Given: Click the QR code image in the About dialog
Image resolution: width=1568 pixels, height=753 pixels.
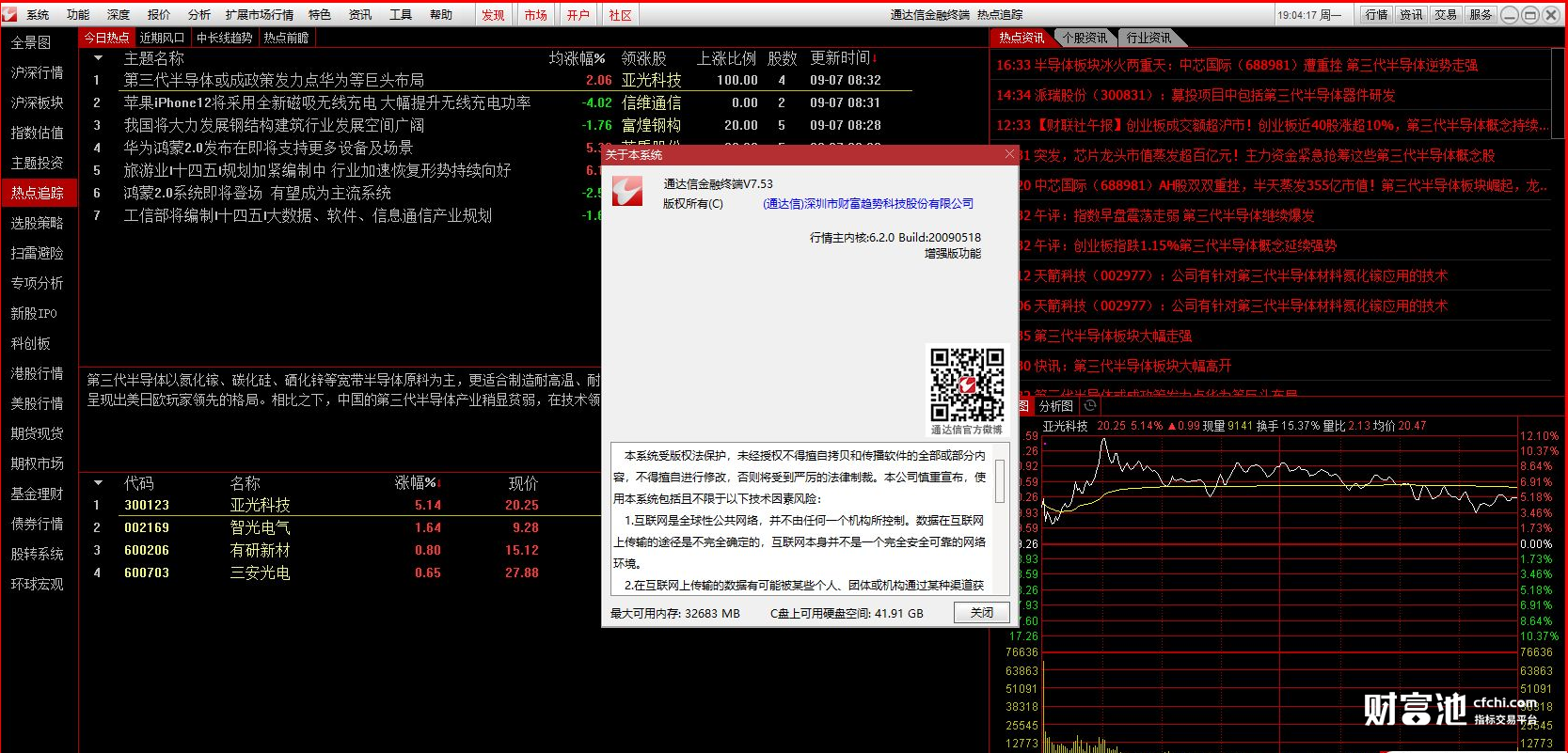Looking at the screenshot, I should pyautogui.click(x=967, y=385).
